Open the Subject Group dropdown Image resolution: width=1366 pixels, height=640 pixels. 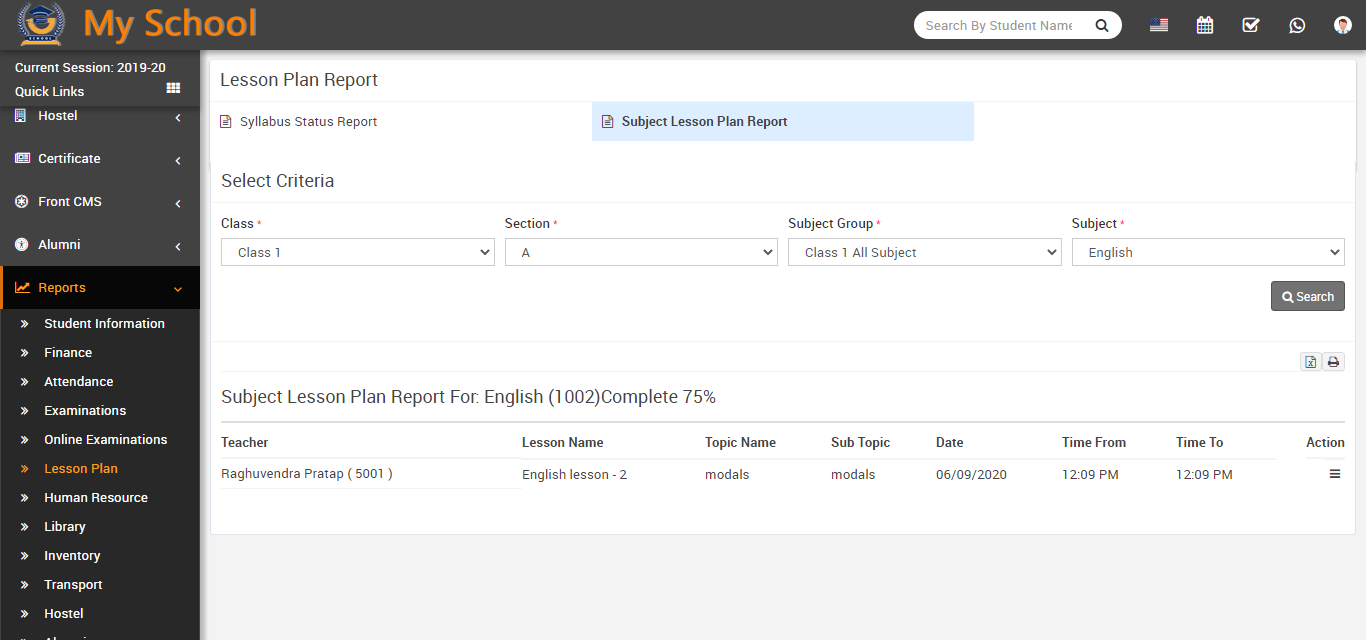pyautogui.click(x=924, y=252)
